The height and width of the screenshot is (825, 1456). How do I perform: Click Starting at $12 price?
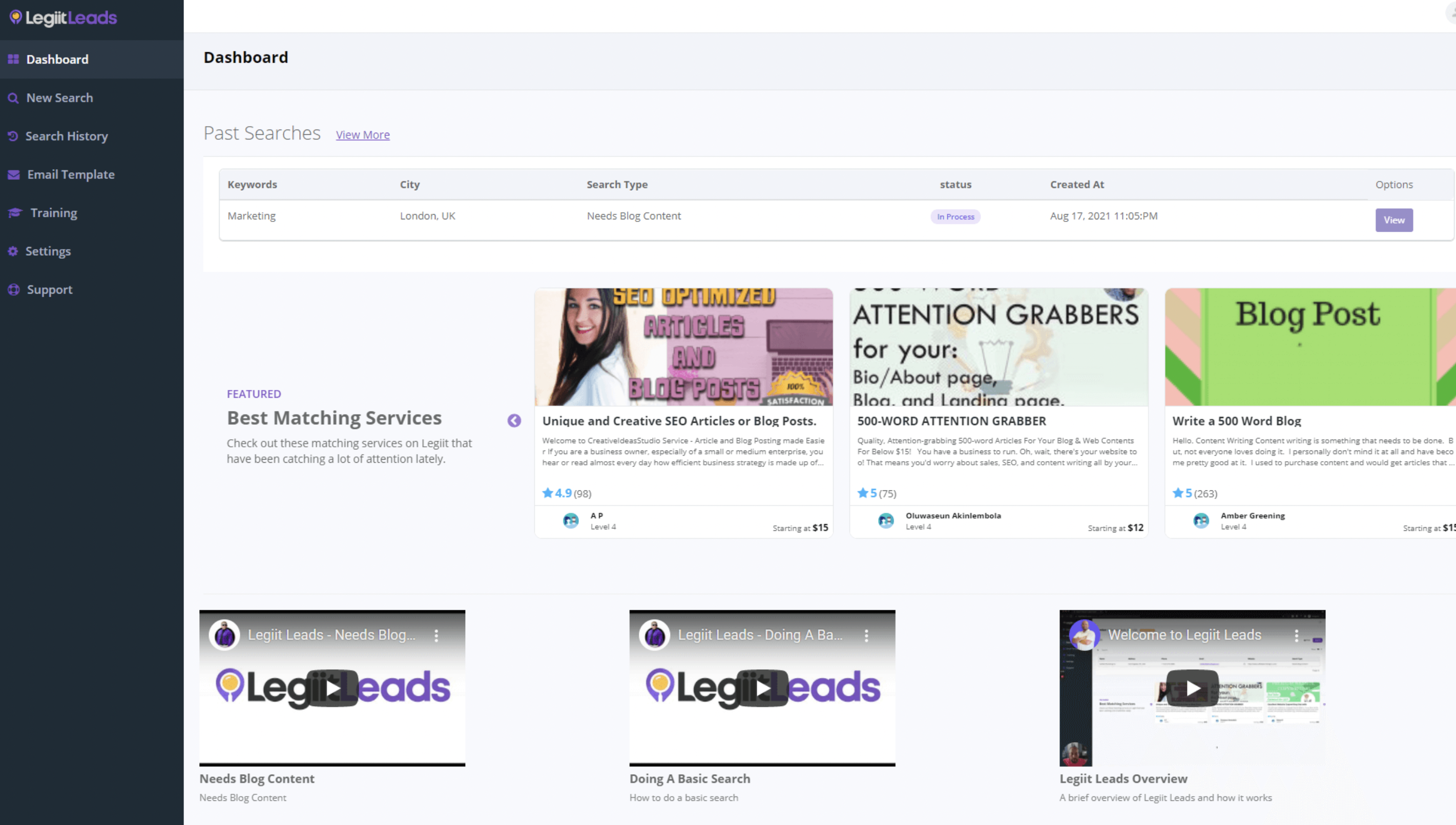[1115, 527]
